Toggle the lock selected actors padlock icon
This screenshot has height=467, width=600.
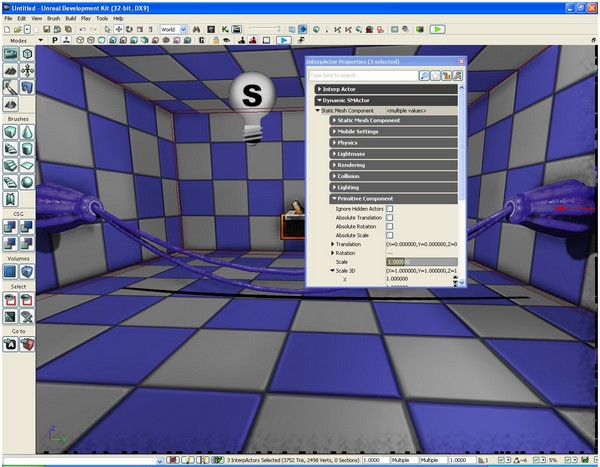pyautogui.click(x=216, y=40)
